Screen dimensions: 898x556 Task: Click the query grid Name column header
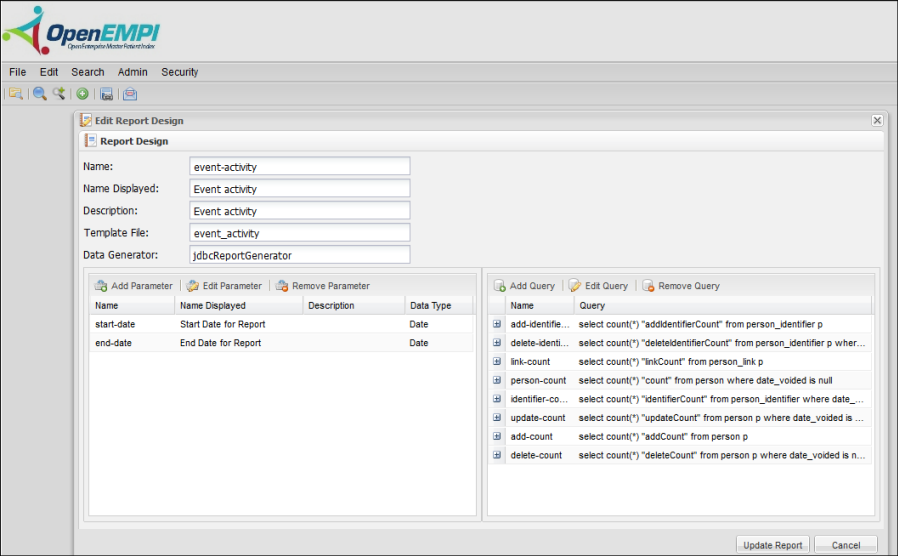coord(540,306)
